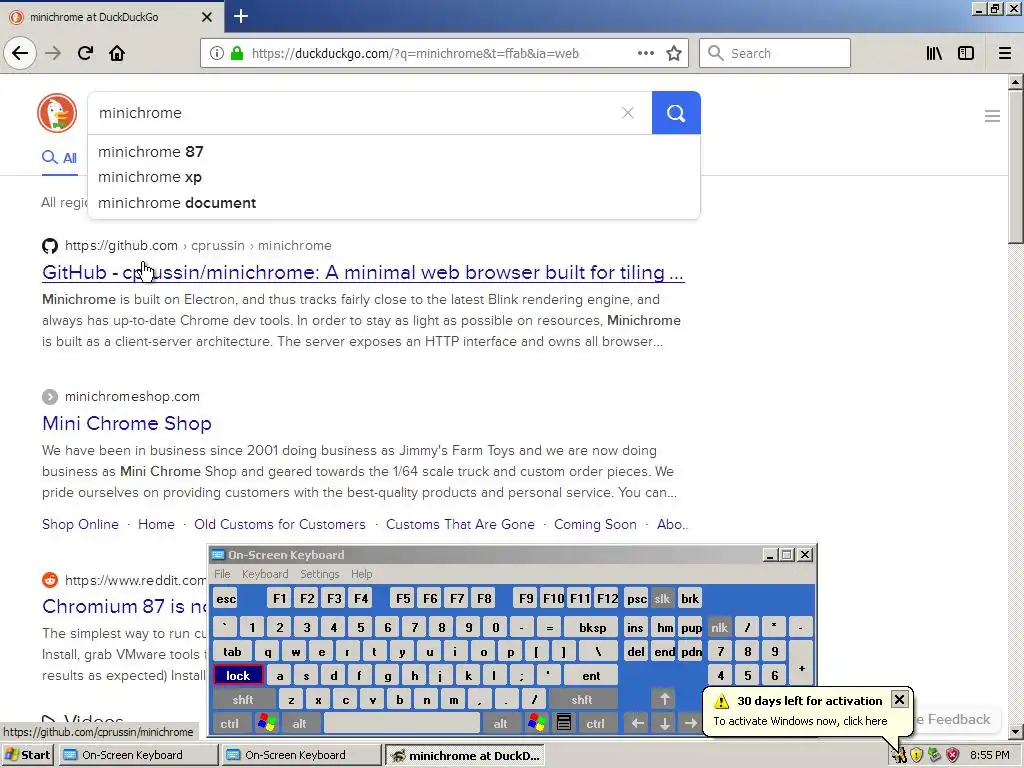
Task: Open page actions three-dot menu
Action: (x=646, y=54)
